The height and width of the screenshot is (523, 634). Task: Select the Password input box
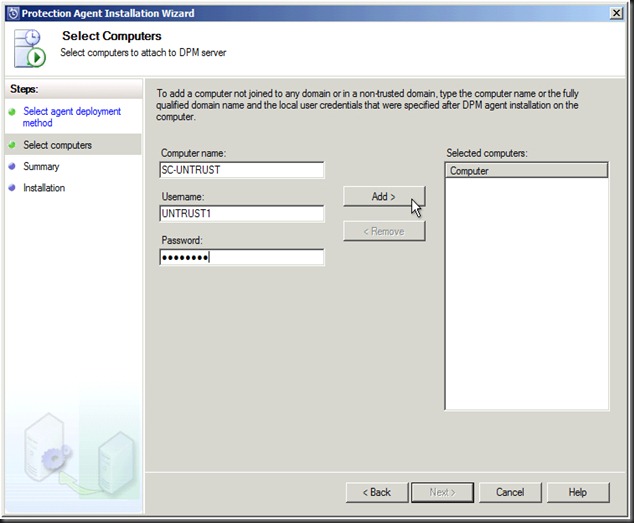click(242, 257)
